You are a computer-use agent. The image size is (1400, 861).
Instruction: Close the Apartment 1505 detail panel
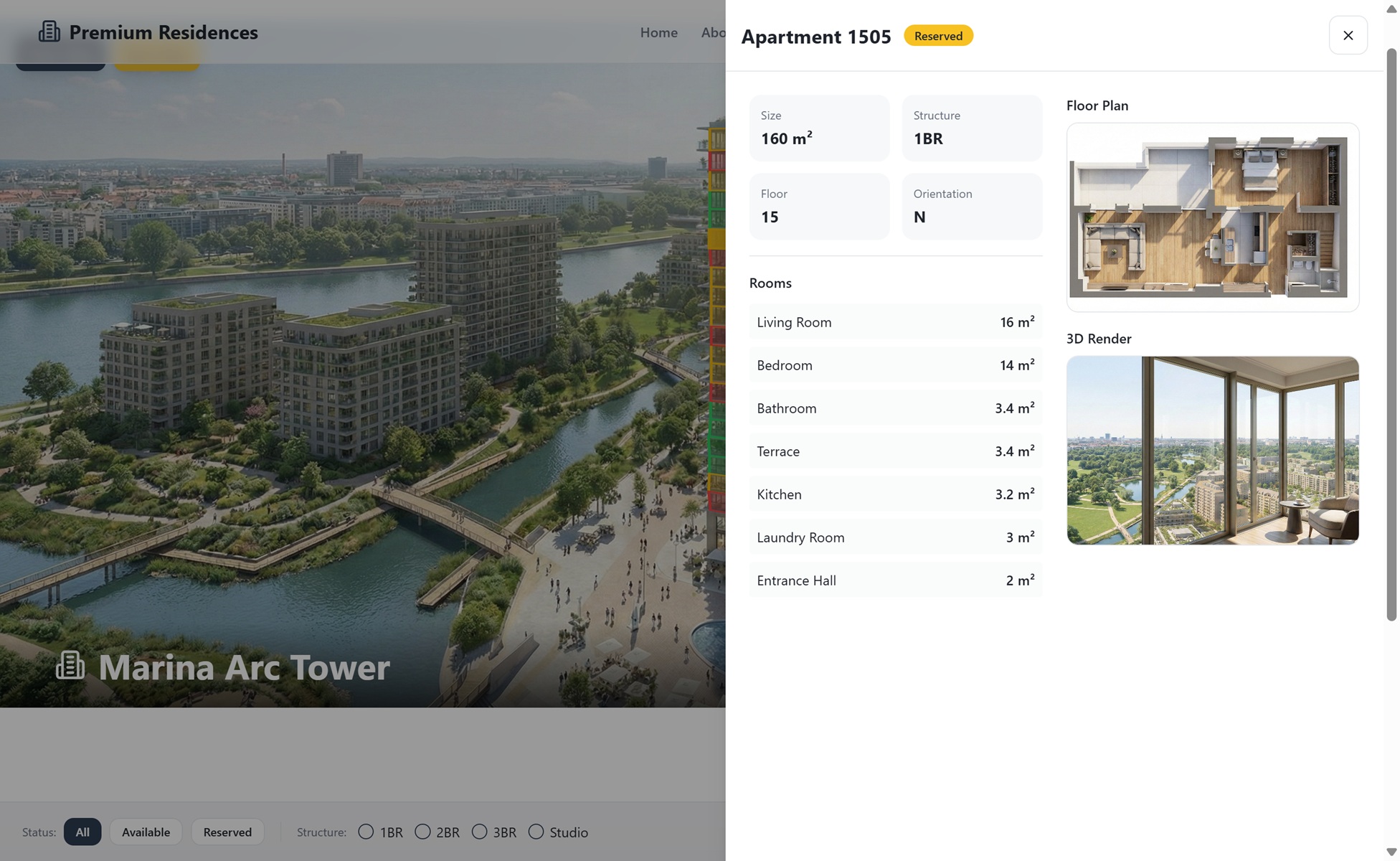click(1347, 35)
